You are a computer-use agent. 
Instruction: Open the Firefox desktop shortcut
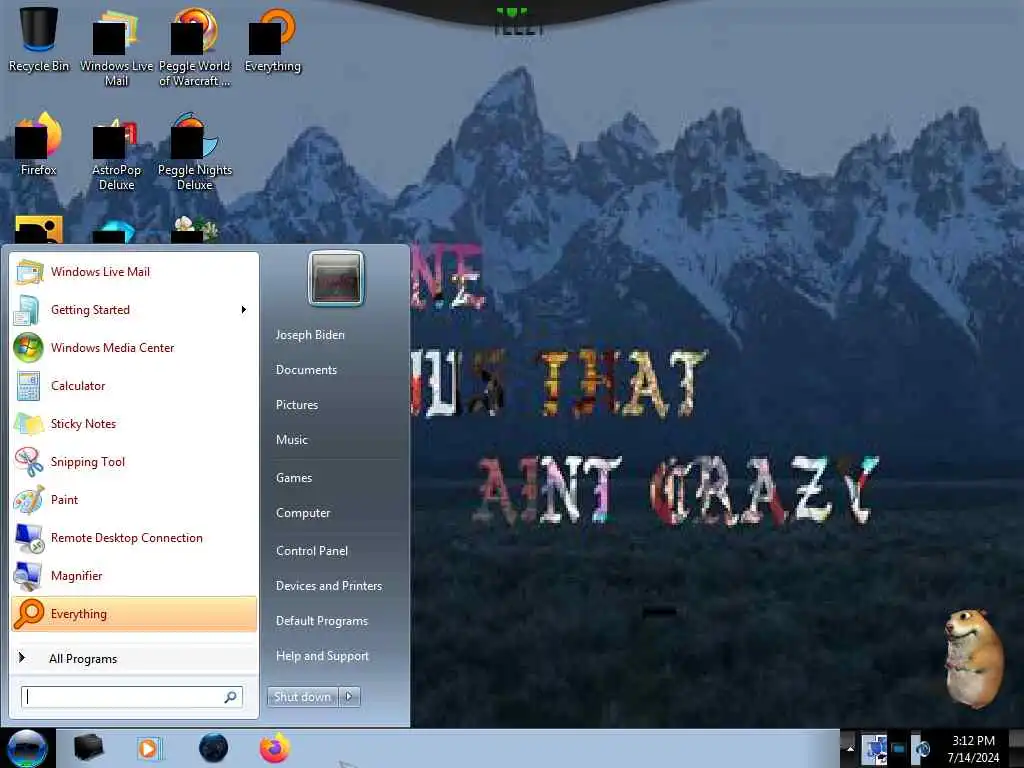(x=39, y=144)
